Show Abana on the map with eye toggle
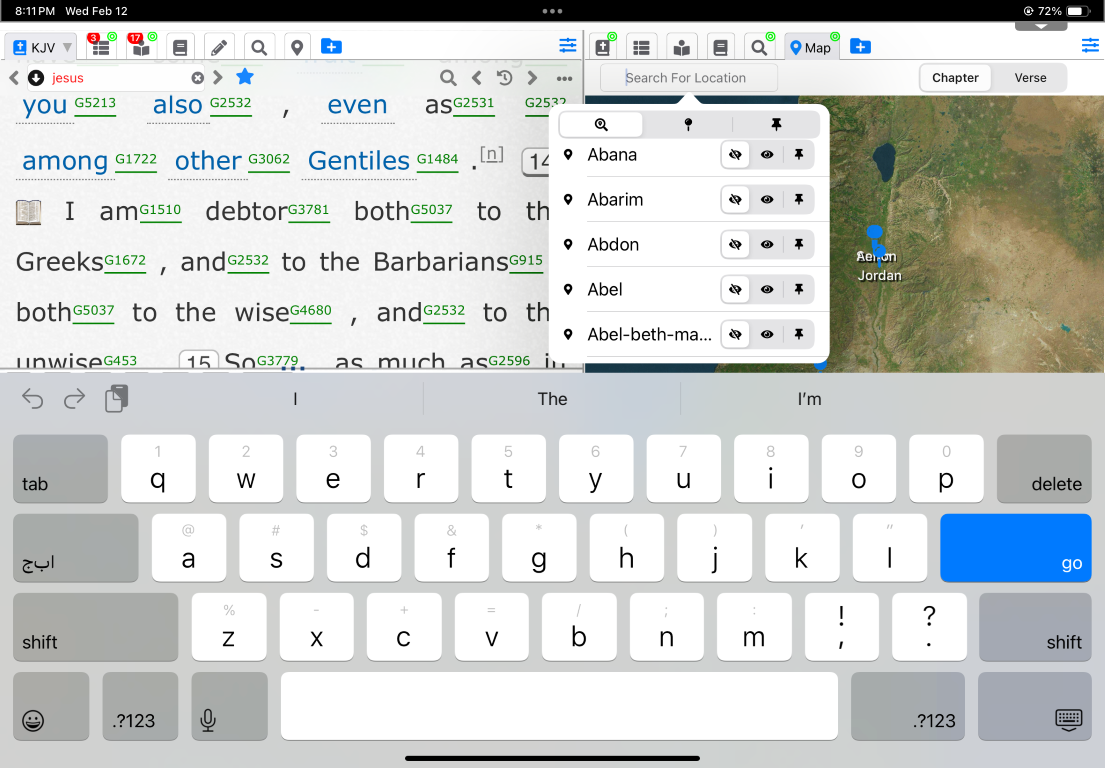 767,155
